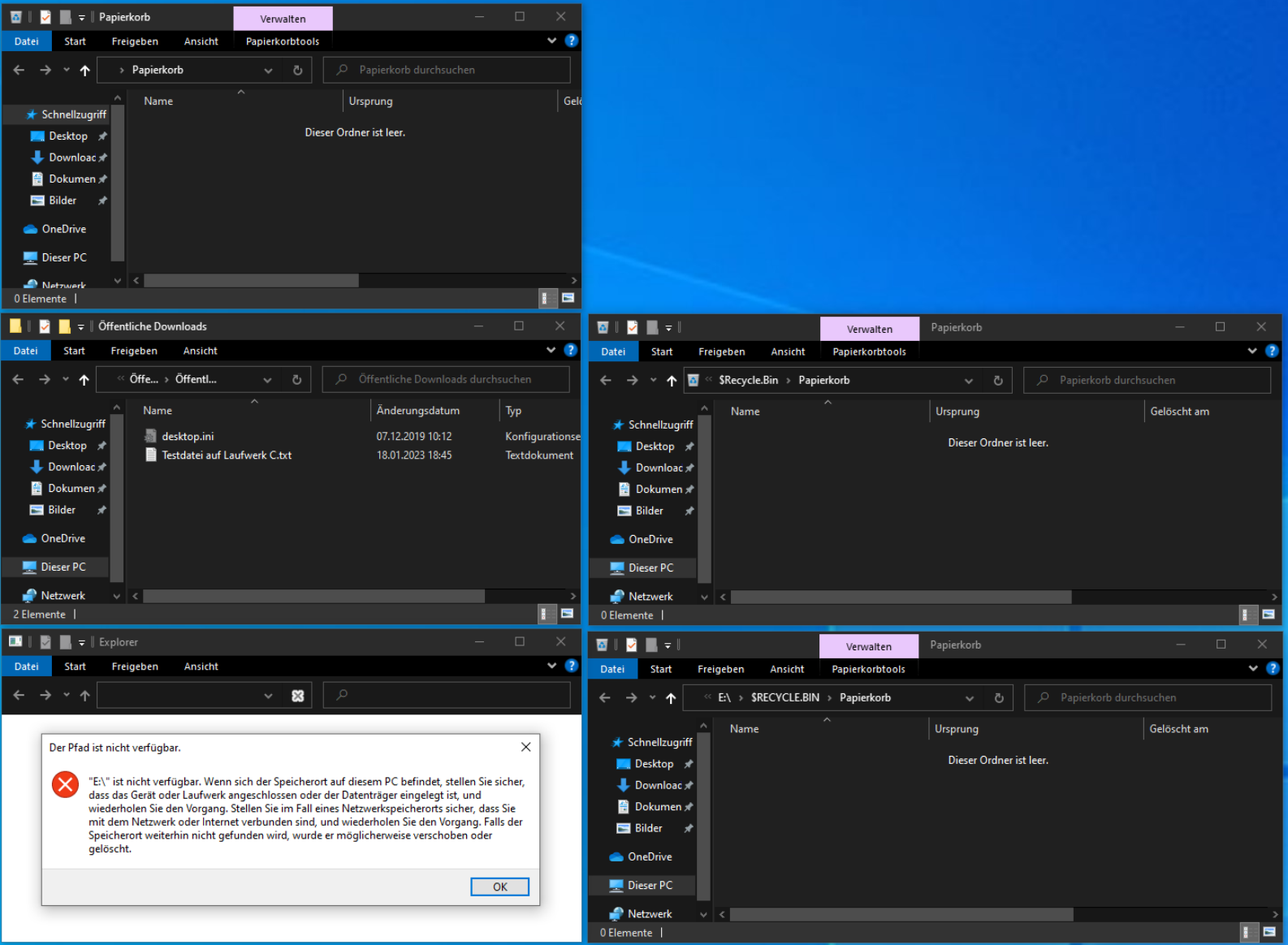Click properties quick-access icon in $Recycle.Bin title bar
The image size is (1288, 945).
[x=633, y=327]
